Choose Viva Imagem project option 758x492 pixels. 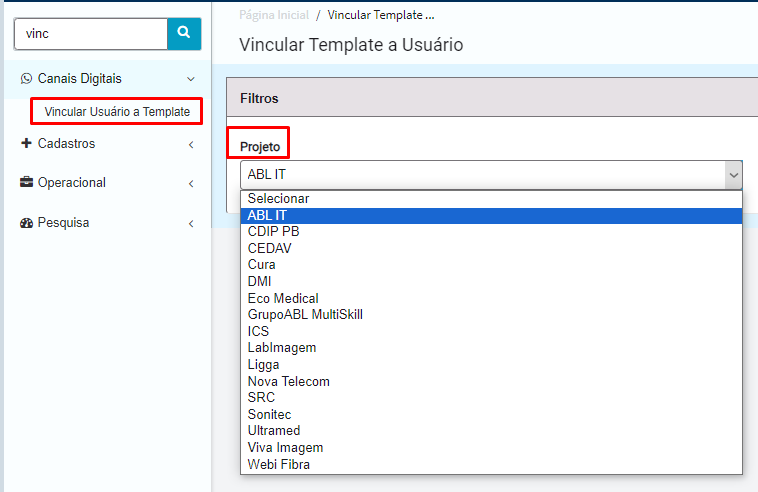(x=491, y=448)
